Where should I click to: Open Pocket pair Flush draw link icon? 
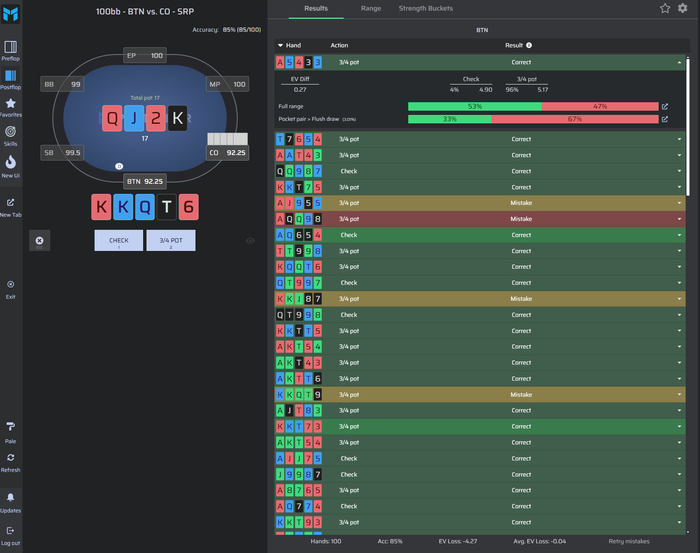pyautogui.click(x=665, y=119)
